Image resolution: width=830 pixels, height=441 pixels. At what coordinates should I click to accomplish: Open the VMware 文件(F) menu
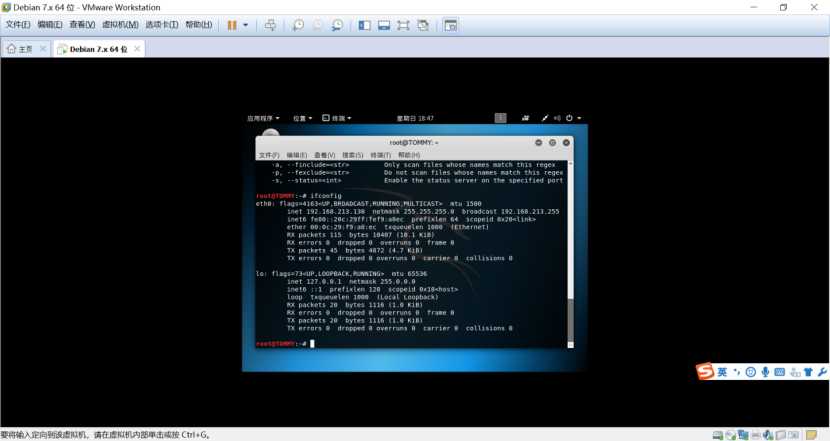17,25
